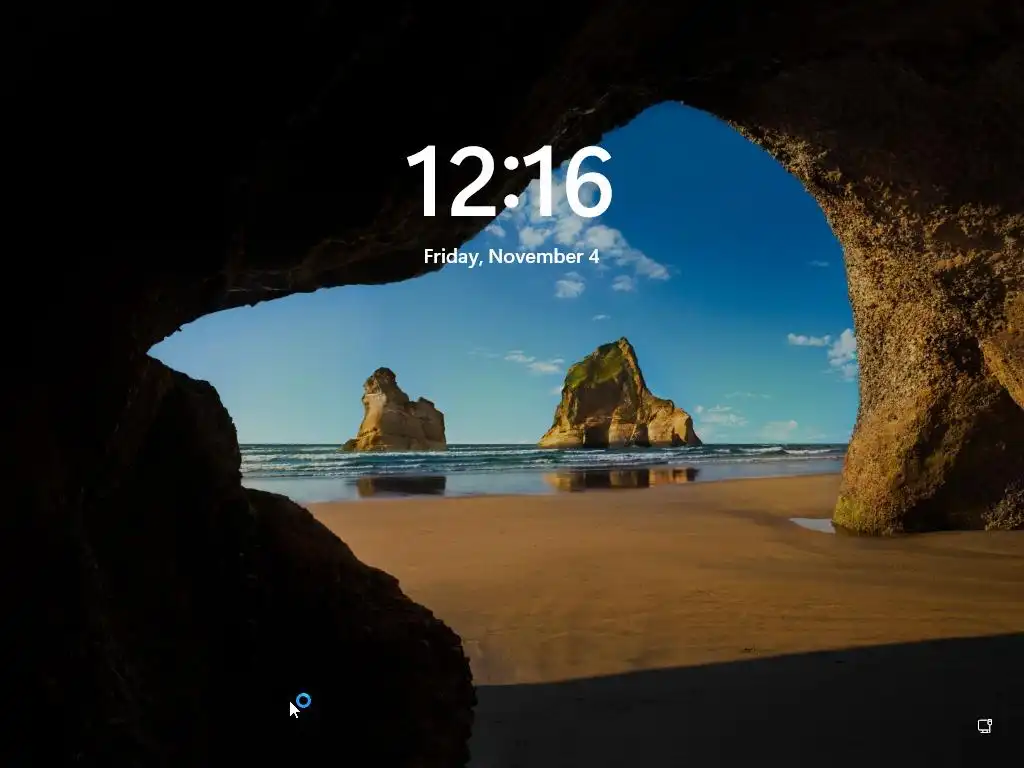Click the 12:16 lock screen clock
The image size is (1024, 768).
pos(509,181)
